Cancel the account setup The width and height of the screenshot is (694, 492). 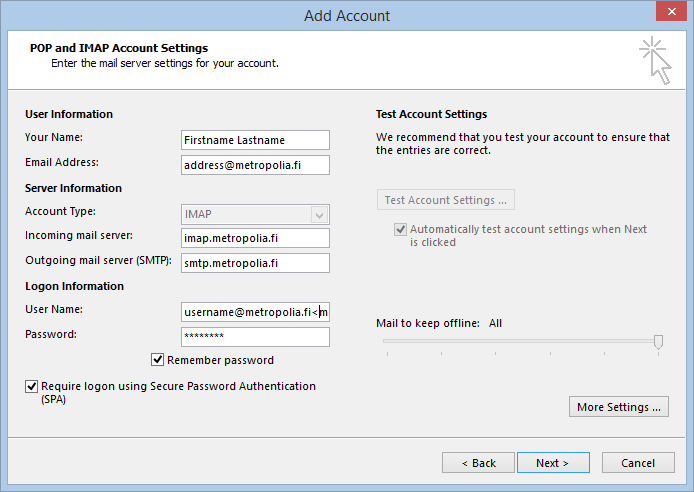[638, 463]
